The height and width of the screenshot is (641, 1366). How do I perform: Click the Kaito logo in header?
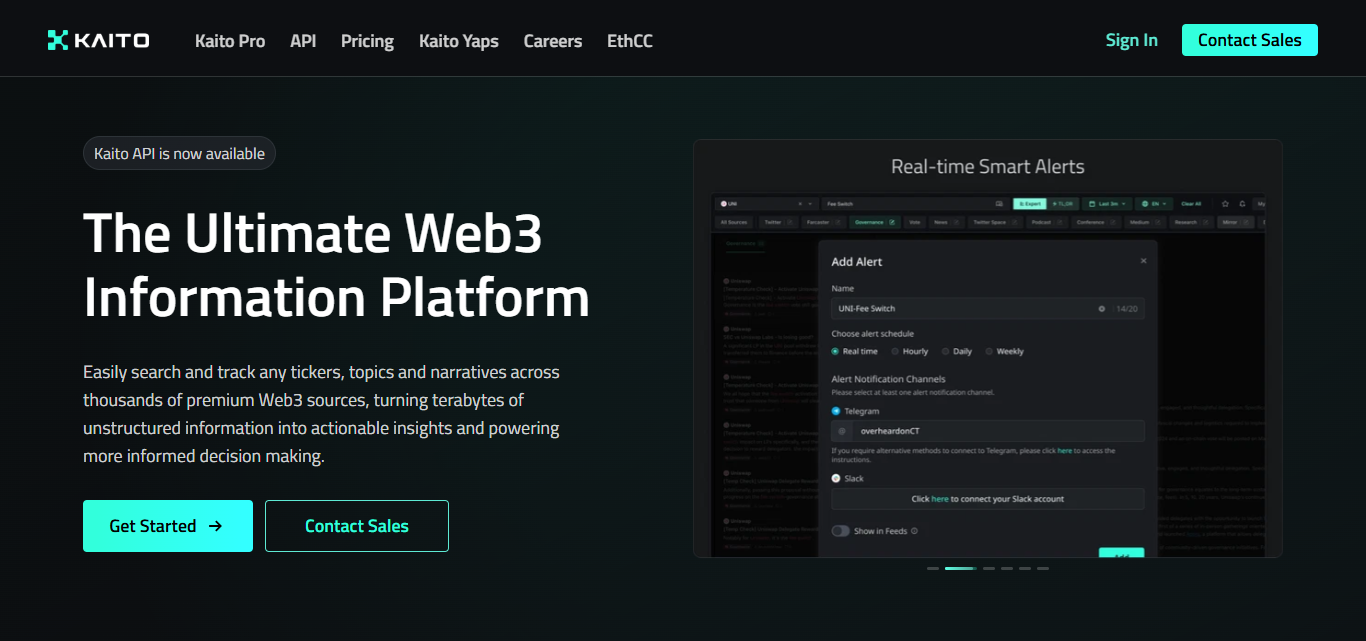[98, 40]
